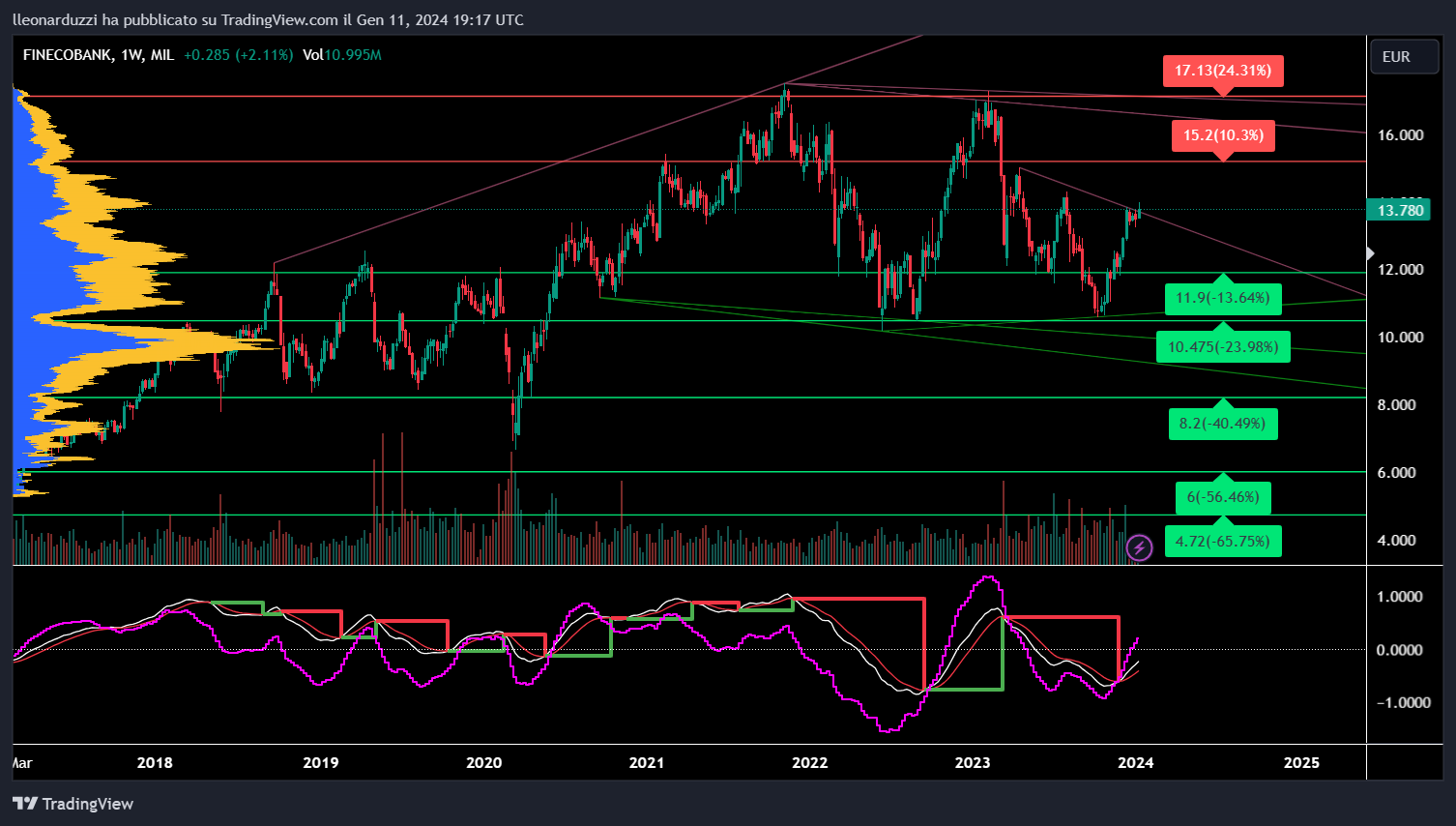Click the 2024 time axis label
Screen dimensions: 1456x826
click(x=1136, y=763)
